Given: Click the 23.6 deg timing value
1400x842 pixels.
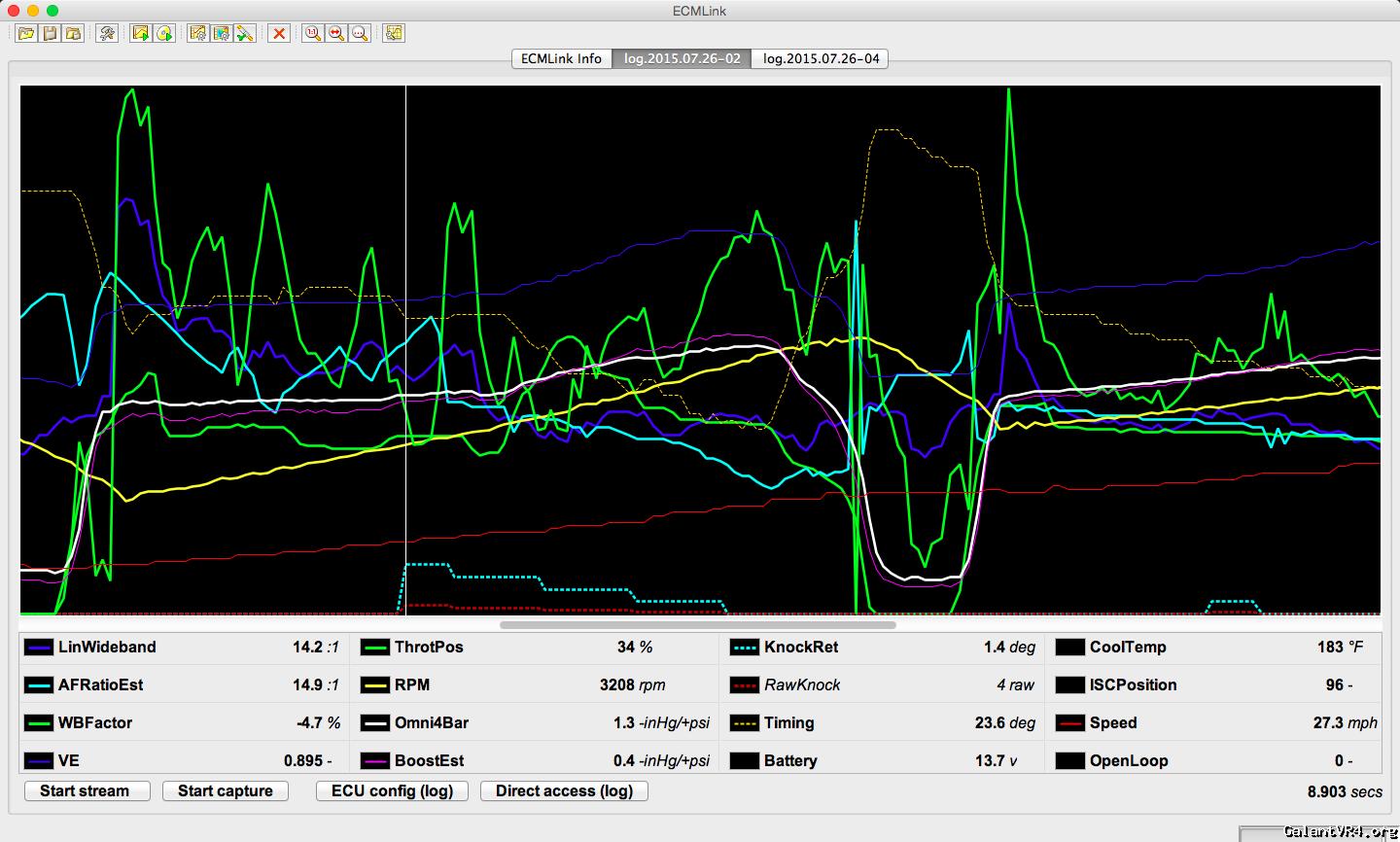Looking at the screenshot, I should tap(1004, 723).
